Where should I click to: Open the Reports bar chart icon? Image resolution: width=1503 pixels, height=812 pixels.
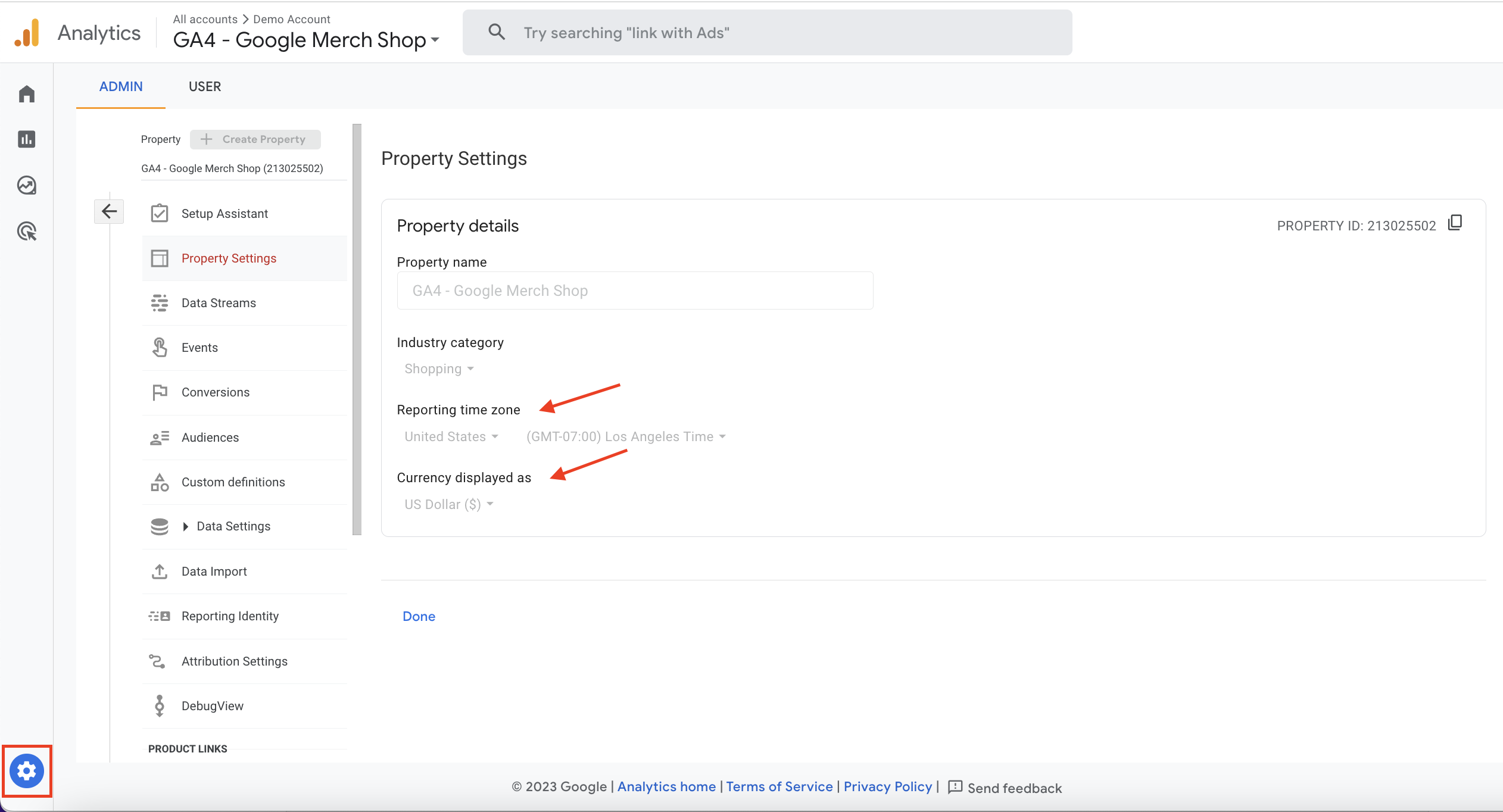27,139
